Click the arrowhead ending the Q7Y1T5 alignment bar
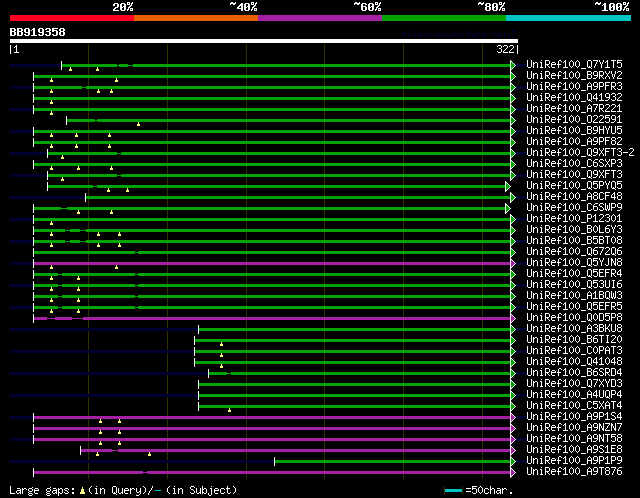This screenshot has width=640, height=498. click(514, 65)
